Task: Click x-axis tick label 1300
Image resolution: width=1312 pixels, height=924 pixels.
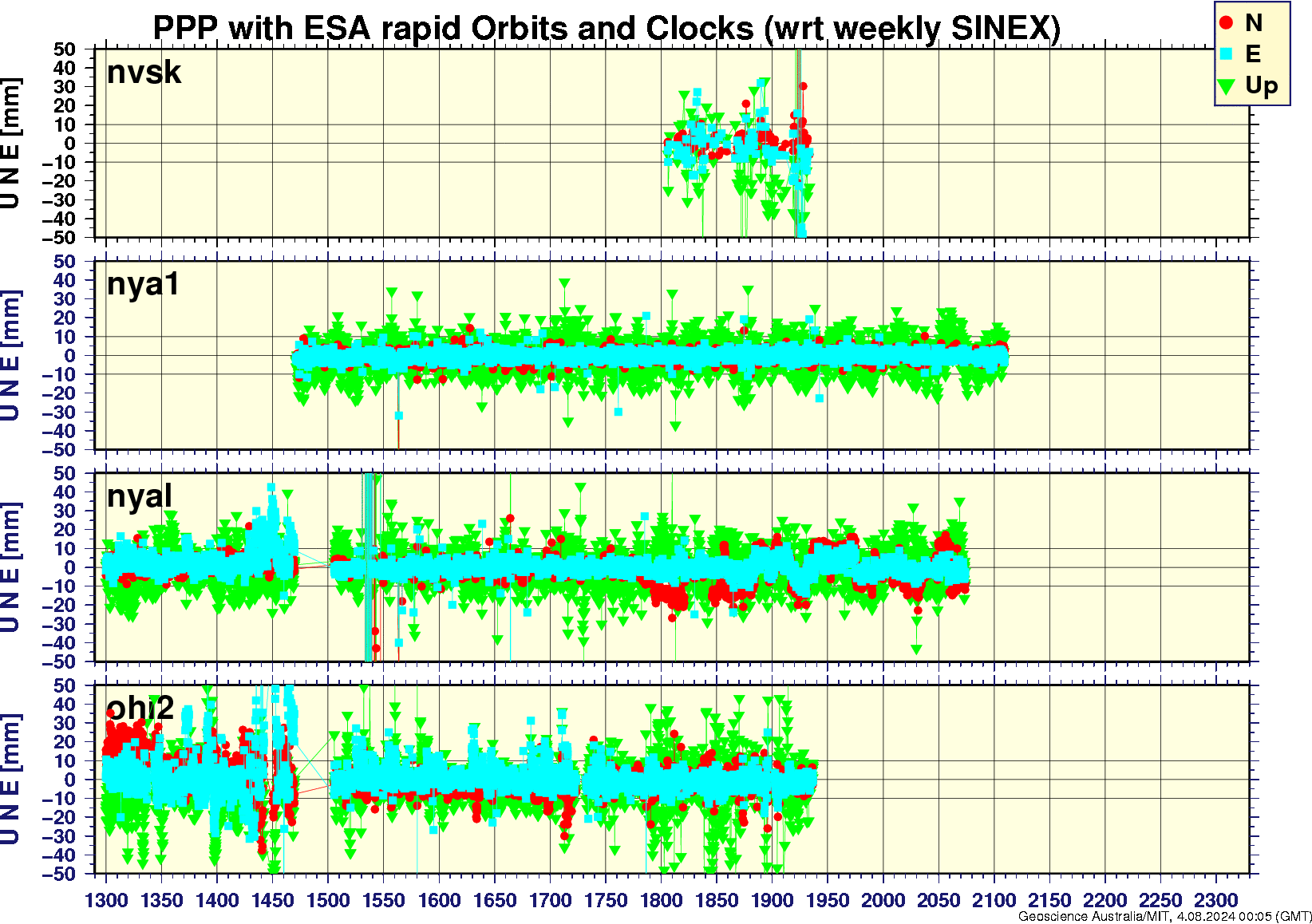Action: pos(106,900)
